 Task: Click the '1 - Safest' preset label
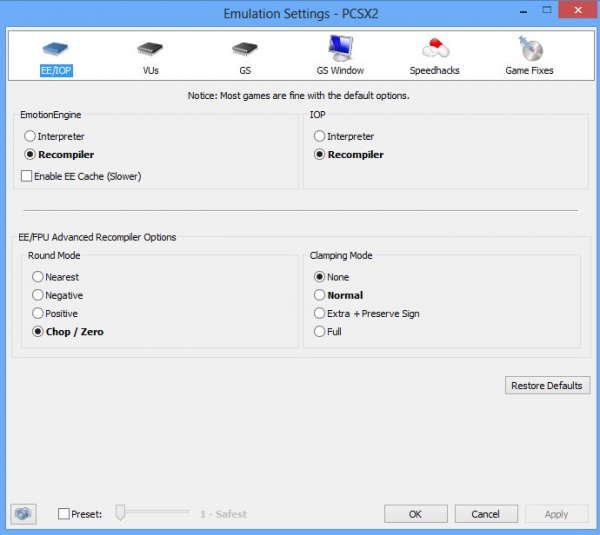pos(223,514)
